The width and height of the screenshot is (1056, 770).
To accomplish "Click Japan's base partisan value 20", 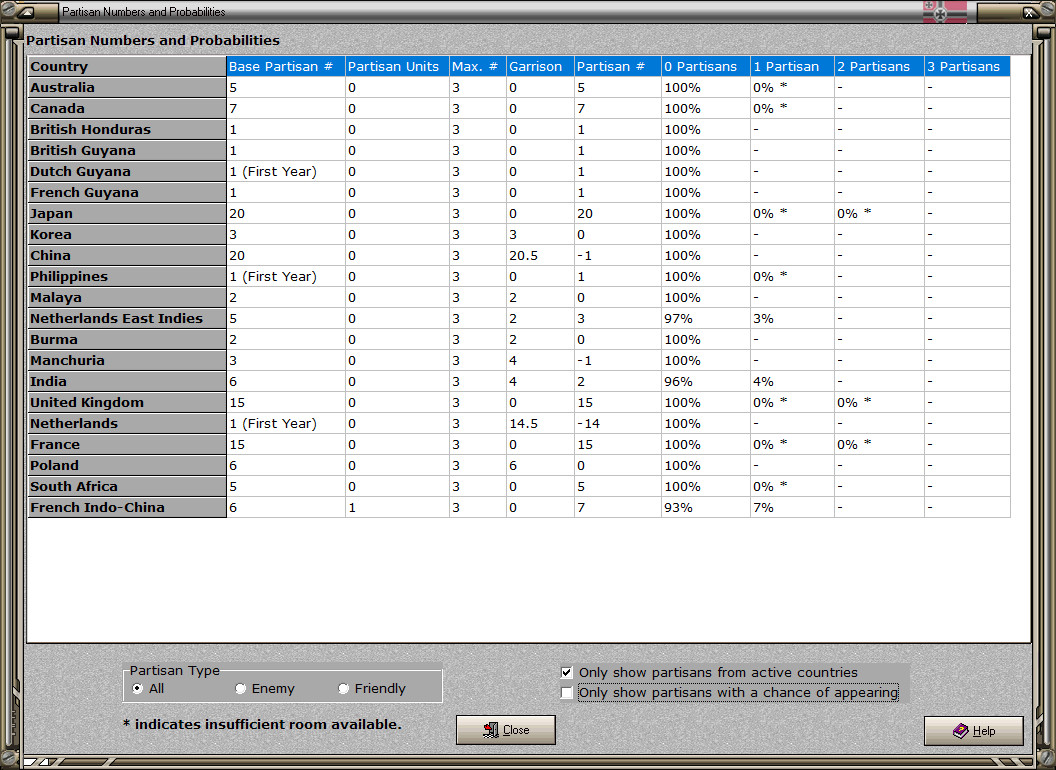I will pos(286,214).
